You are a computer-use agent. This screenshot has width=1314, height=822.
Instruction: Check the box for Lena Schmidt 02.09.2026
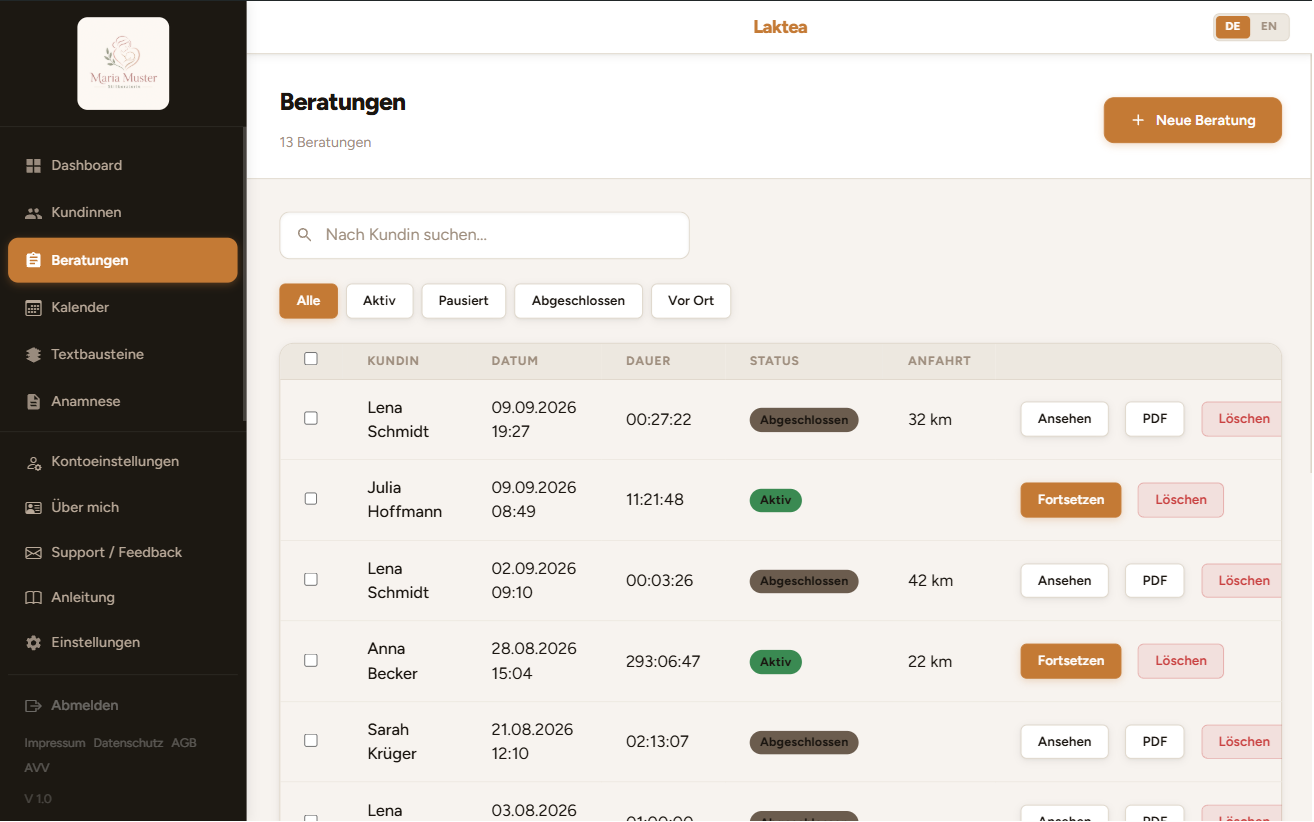point(311,579)
